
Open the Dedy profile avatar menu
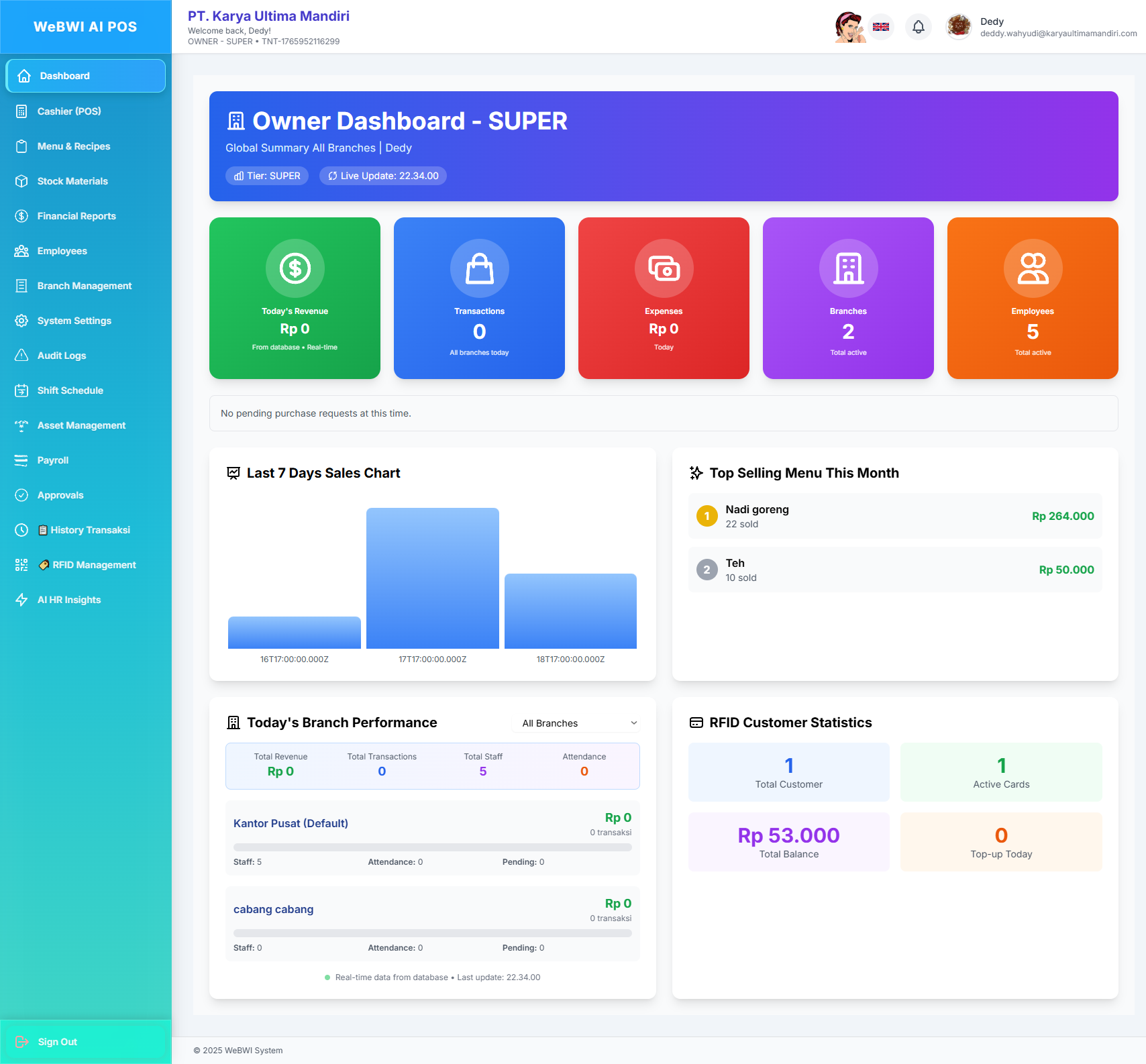[958, 27]
